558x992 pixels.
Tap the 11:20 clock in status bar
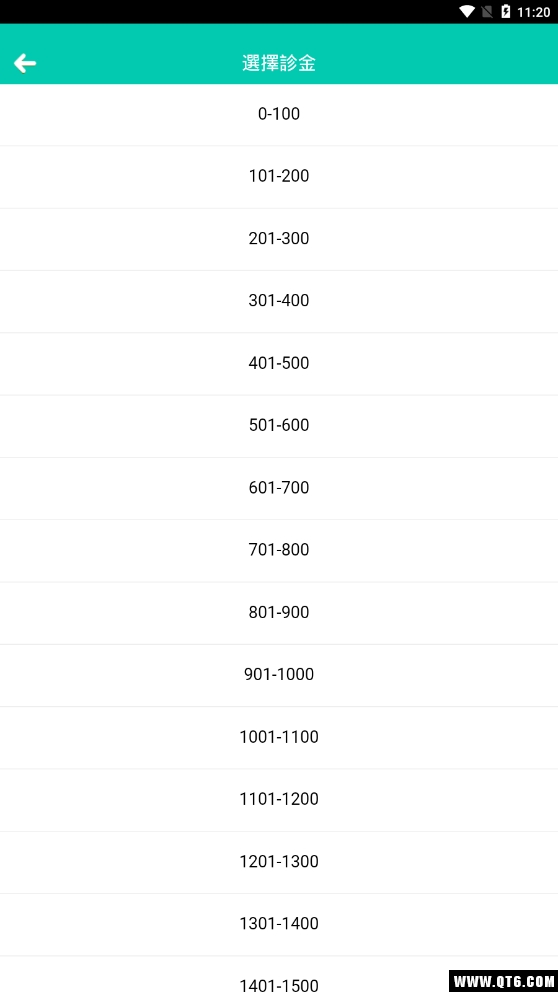click(x=533, y=12)
